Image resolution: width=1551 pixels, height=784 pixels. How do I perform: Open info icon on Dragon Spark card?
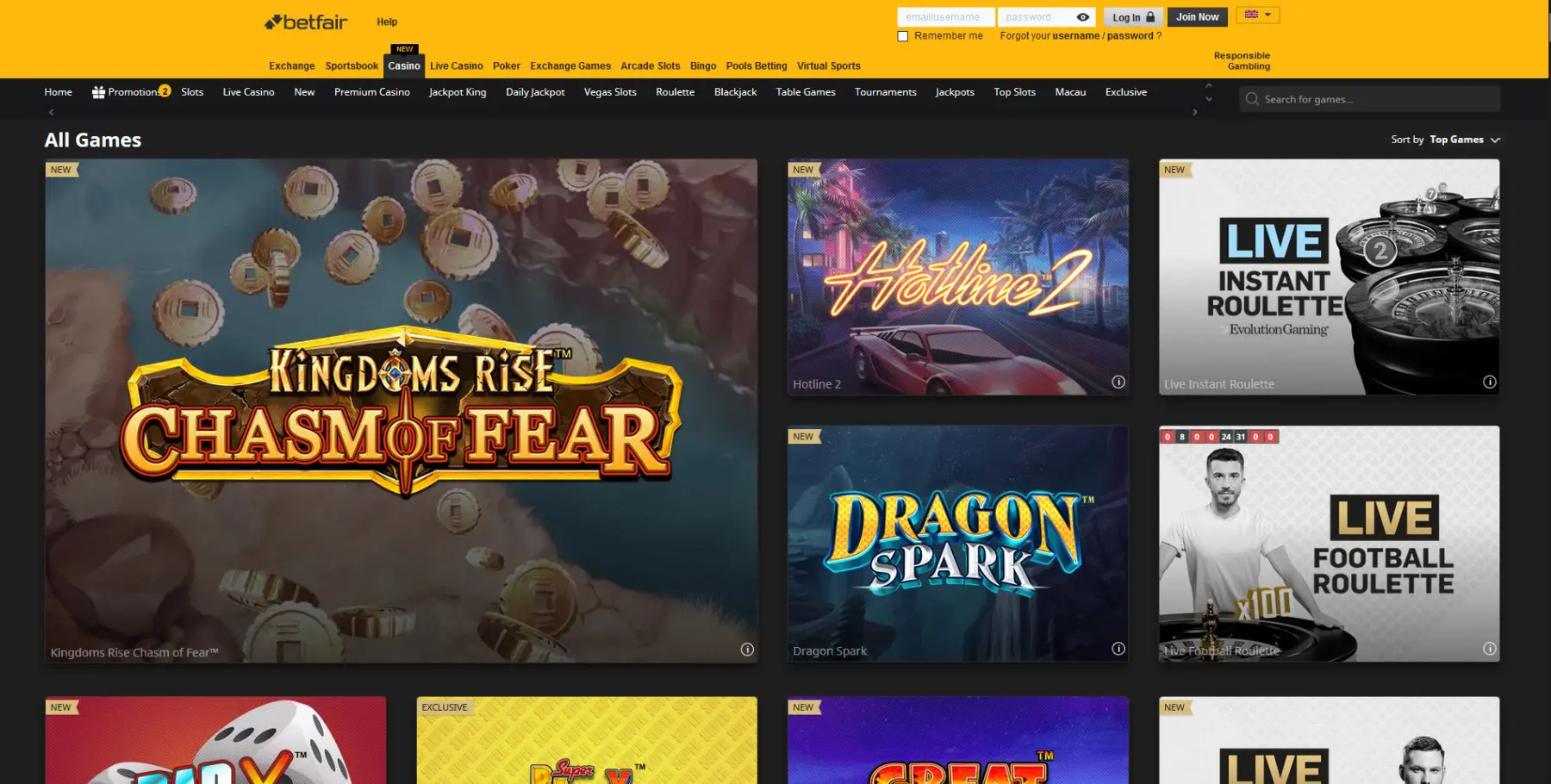[1118, 649]
